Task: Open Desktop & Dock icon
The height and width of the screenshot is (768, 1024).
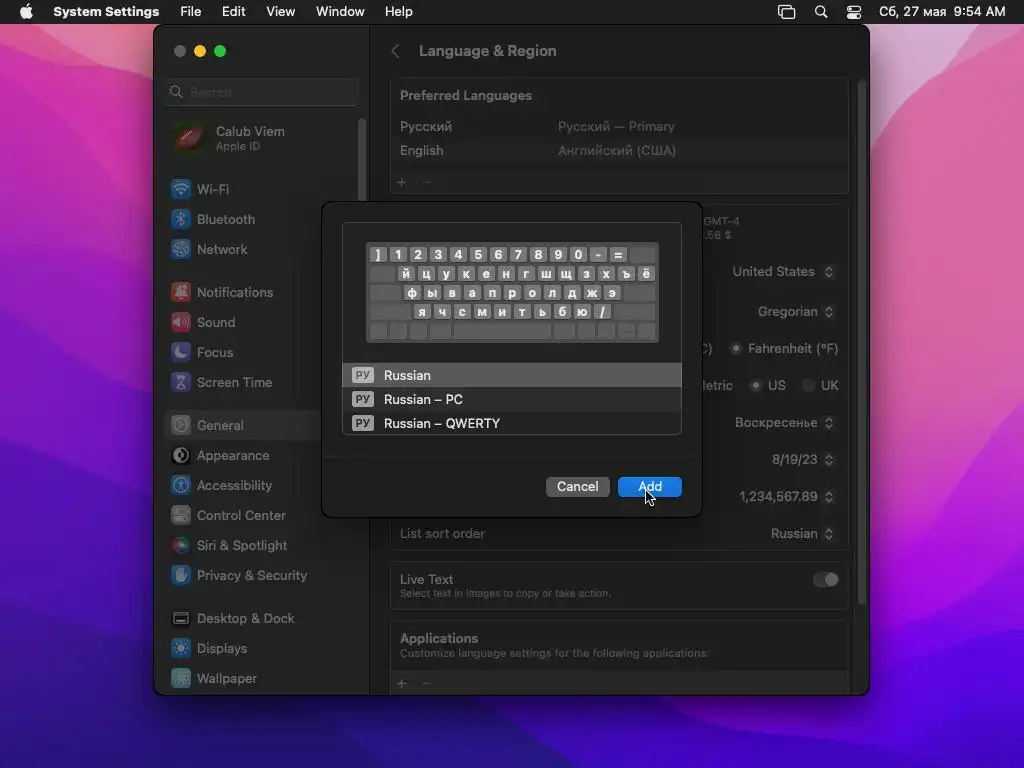Action: coord(181,618)
